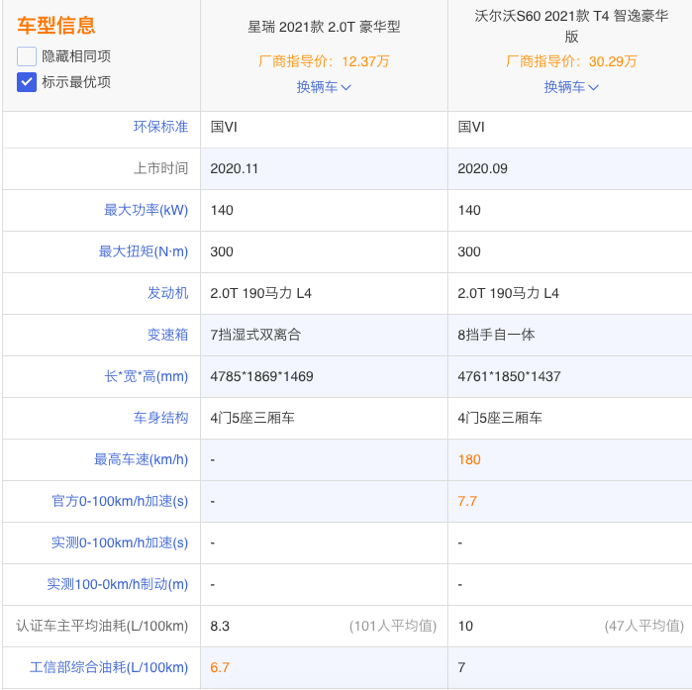Open the 变速箱 parameter link
Screen dimensions: 692x690
168,334
